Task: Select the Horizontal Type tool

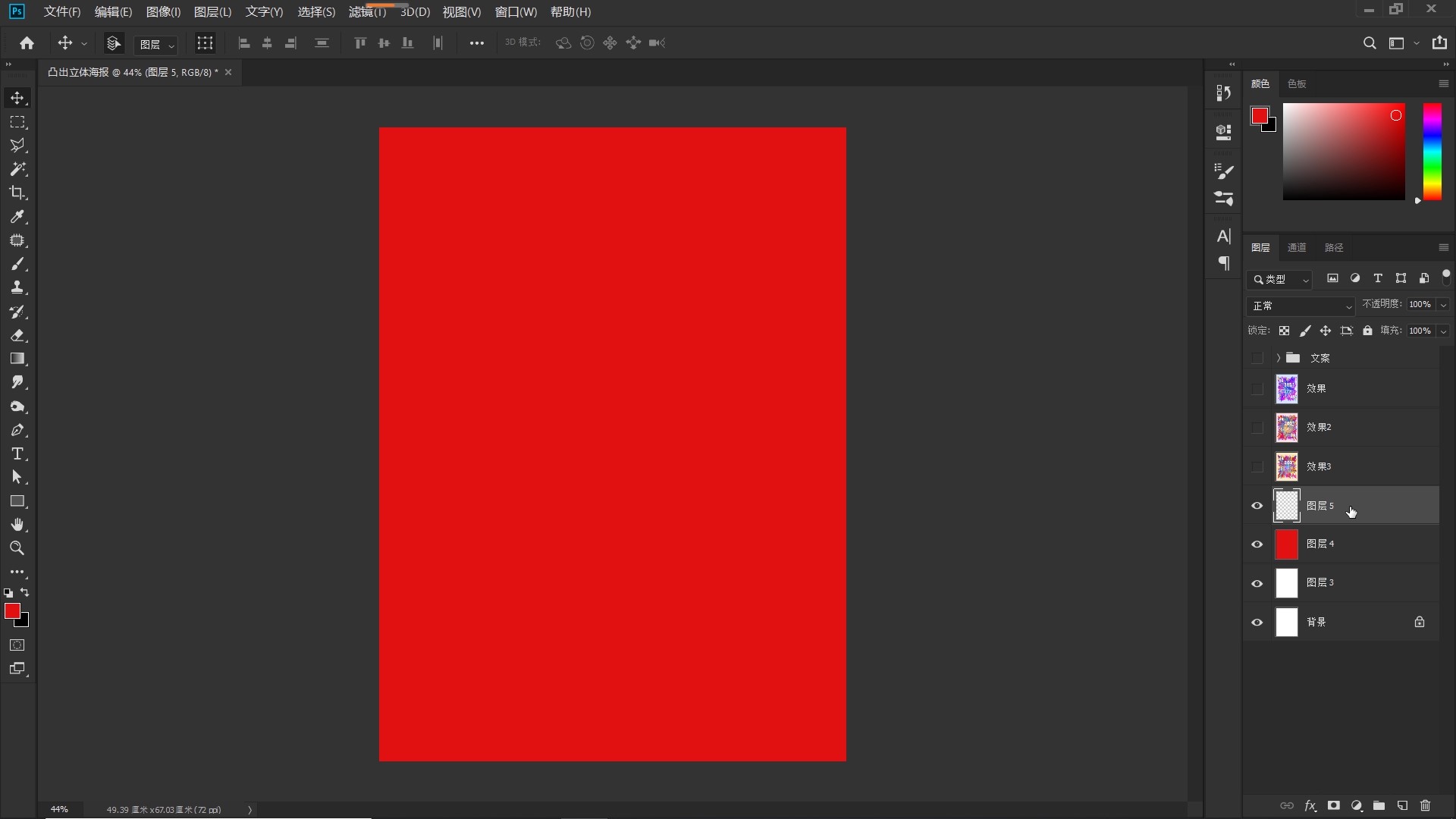Action: [x=17, y=454]
